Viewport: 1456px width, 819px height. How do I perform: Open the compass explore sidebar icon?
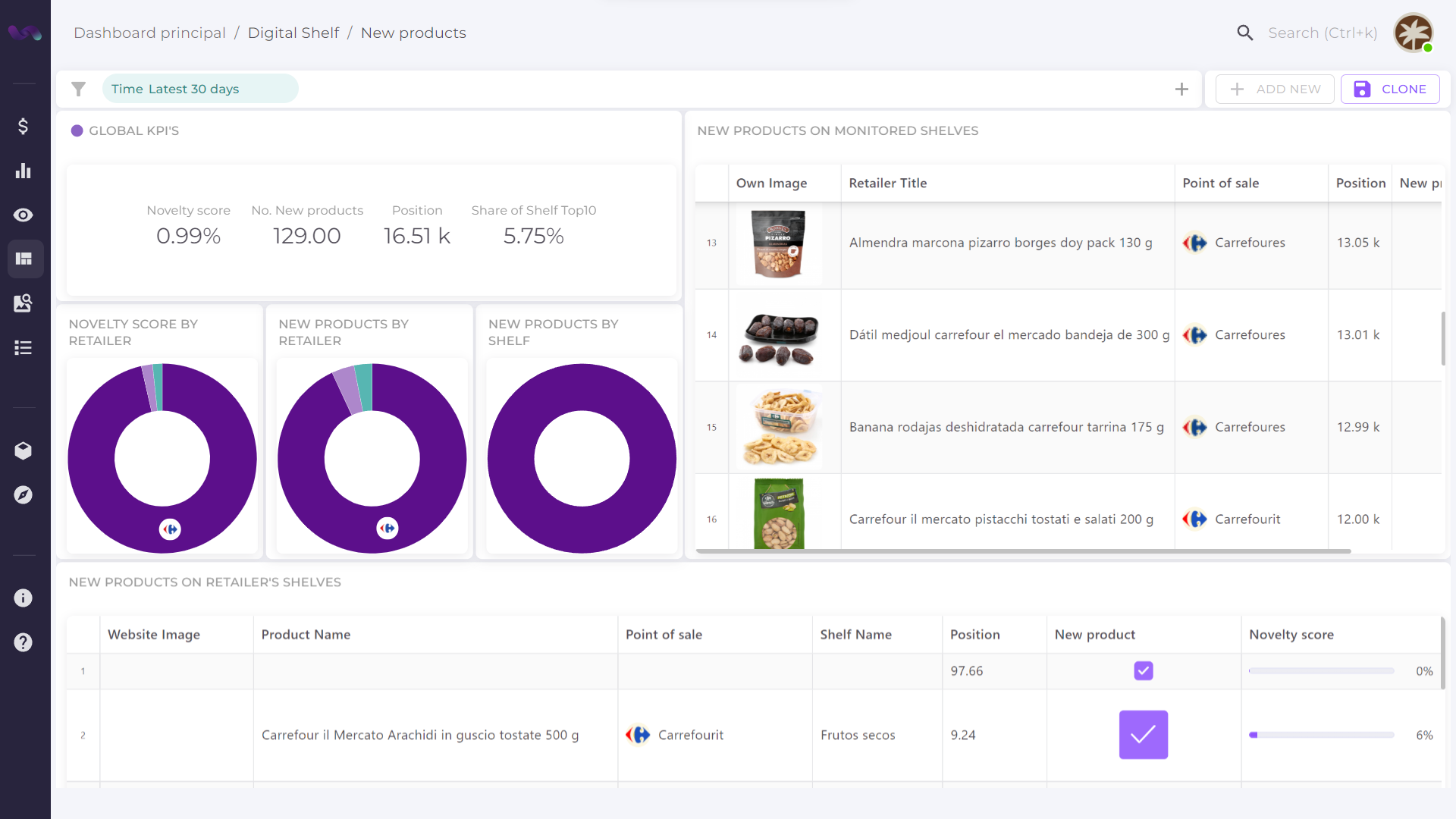point(23,495)
